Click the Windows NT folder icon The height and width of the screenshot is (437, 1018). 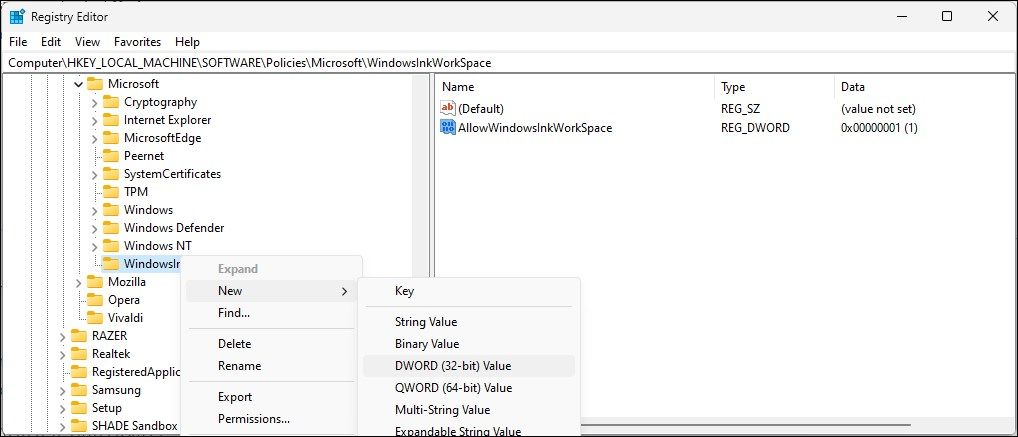coord(112,246)
